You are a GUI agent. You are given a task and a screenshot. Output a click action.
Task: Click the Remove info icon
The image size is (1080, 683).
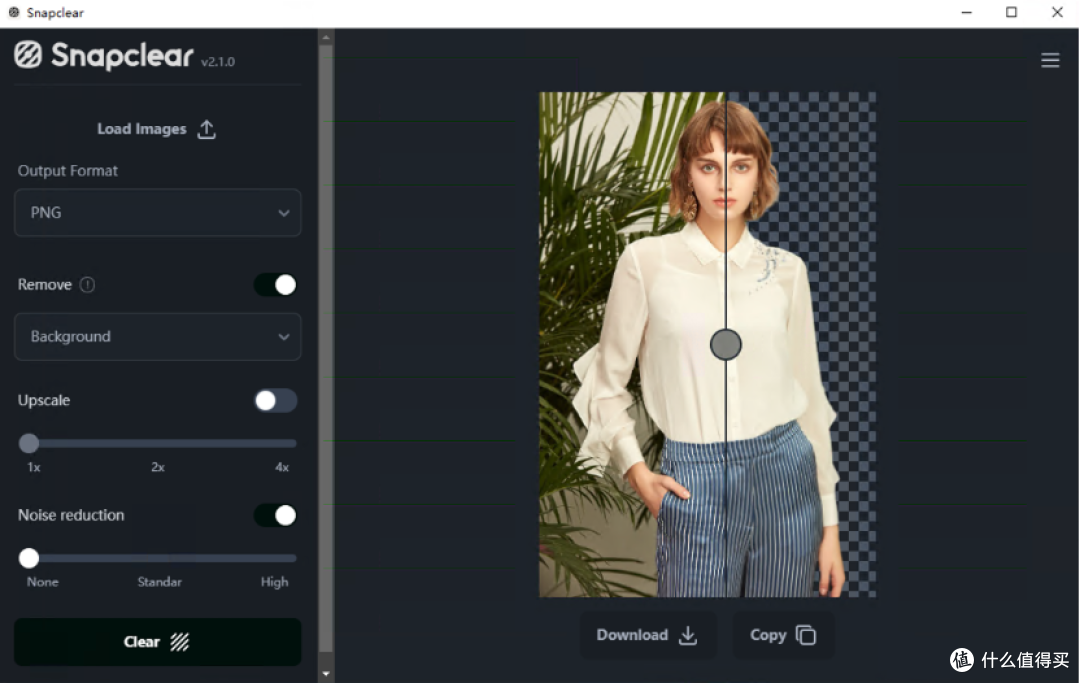pos(87,284)
